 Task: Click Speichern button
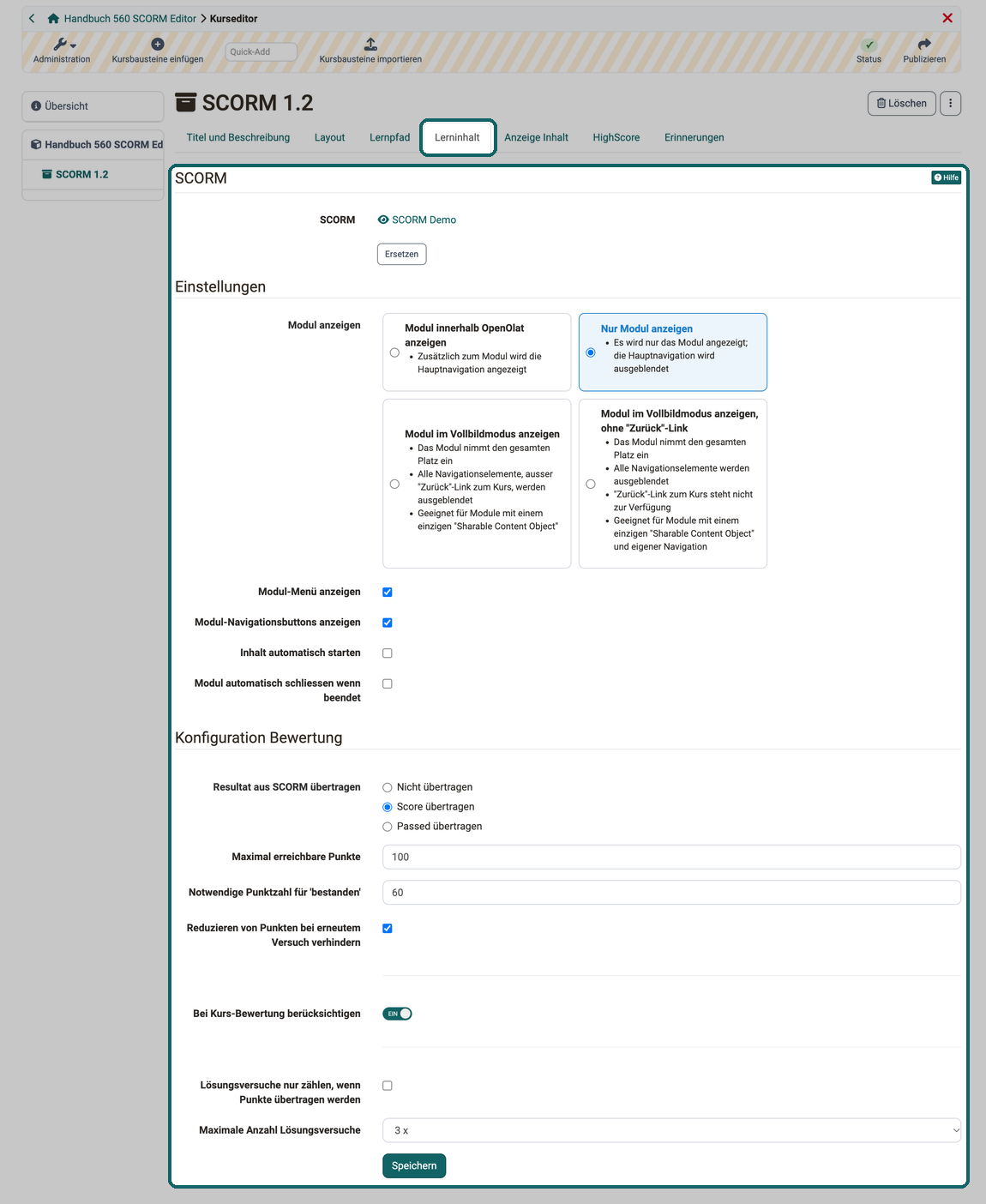click(414, 1165)
